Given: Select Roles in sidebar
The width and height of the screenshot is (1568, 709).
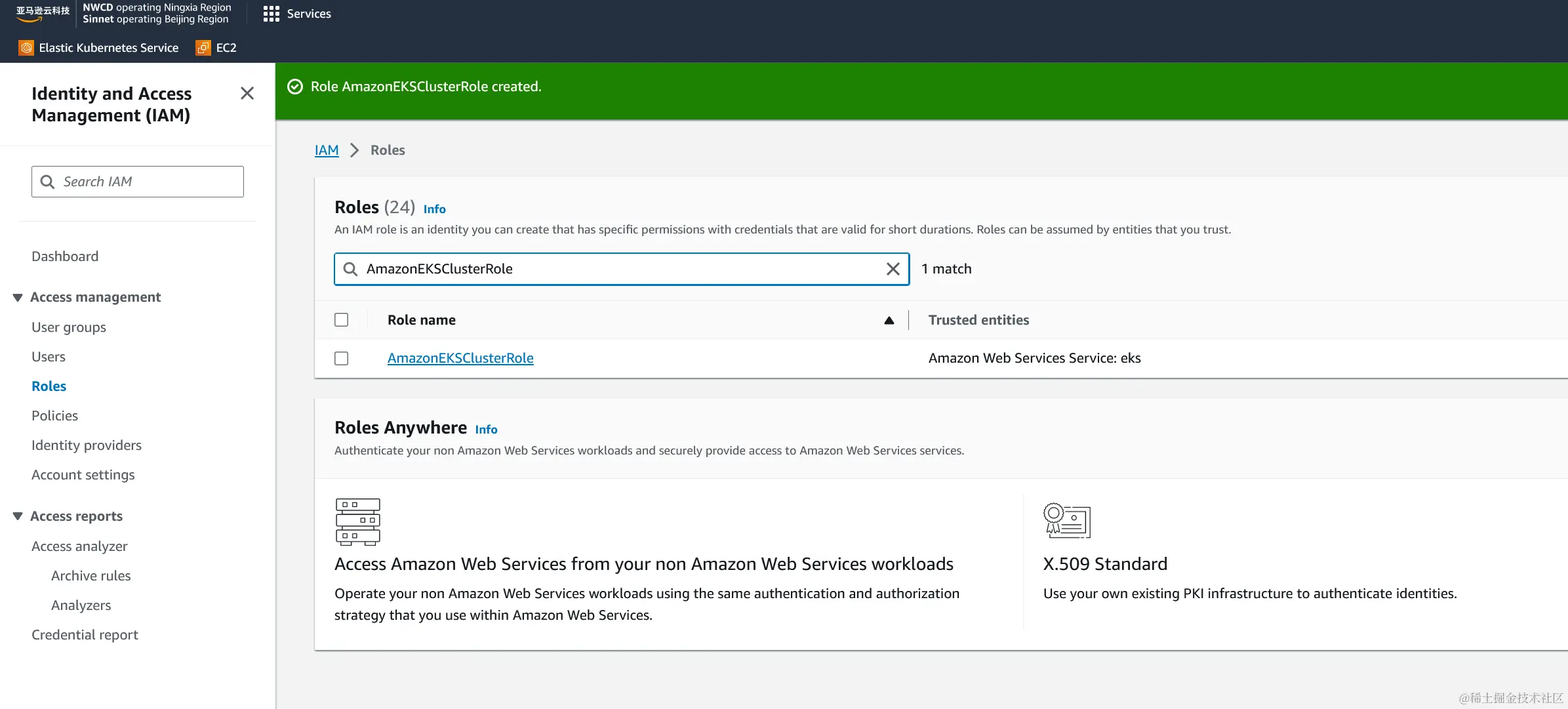Looking at the screenshot, I should pos(49,386).
